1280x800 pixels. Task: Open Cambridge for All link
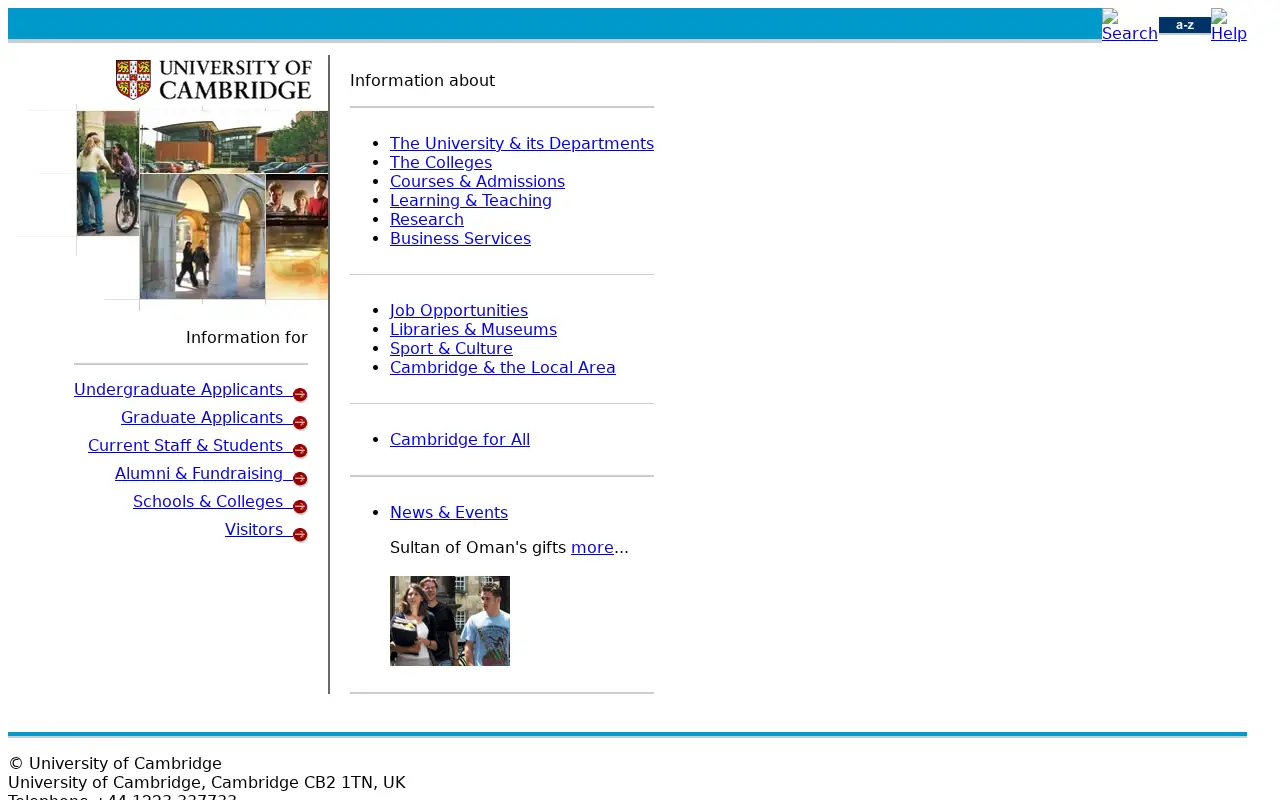(x=460, y=440)
